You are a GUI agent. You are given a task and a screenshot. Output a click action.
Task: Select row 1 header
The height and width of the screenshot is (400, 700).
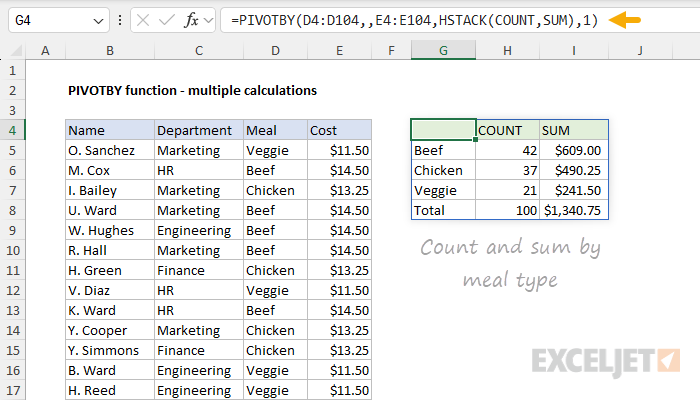pyautogui.click(x=12, y=71)
